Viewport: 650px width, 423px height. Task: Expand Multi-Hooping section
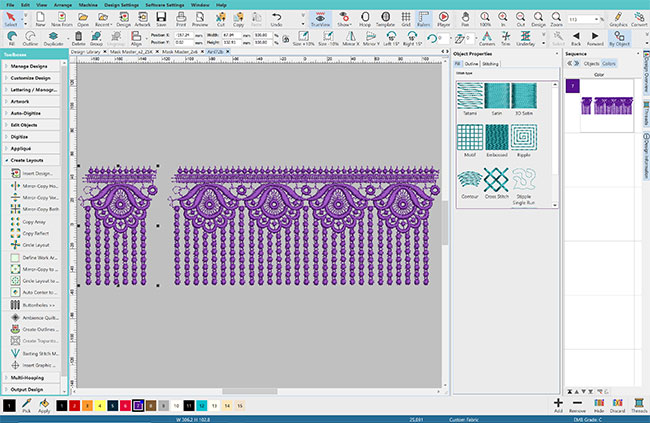point(32,377)
